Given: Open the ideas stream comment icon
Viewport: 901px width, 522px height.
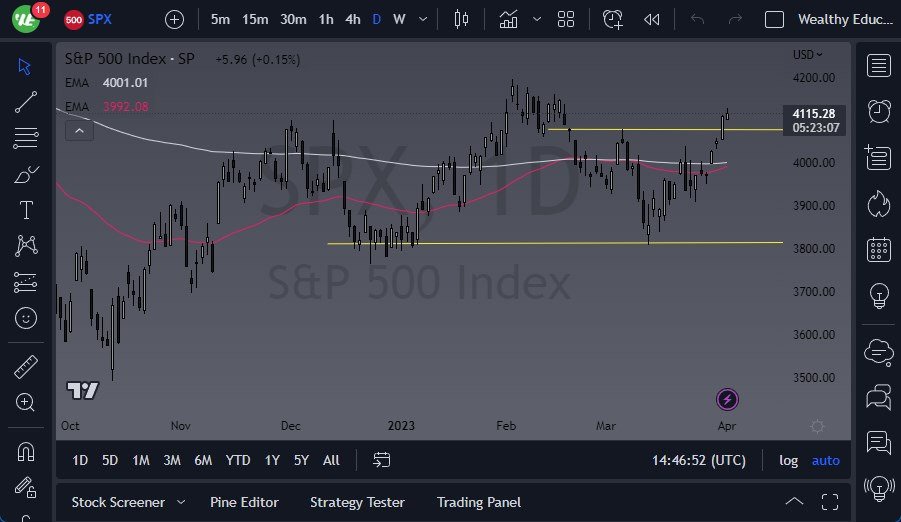Looking at the screenshot, I should (x=879, y=443).
